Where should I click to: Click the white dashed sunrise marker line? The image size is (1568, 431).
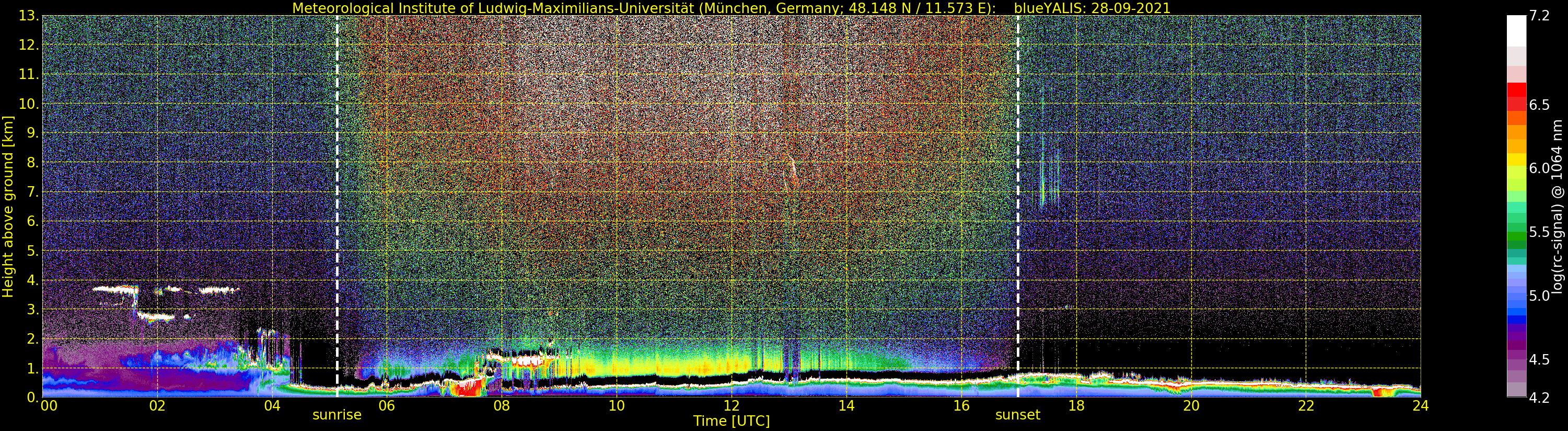pos(337,183)
